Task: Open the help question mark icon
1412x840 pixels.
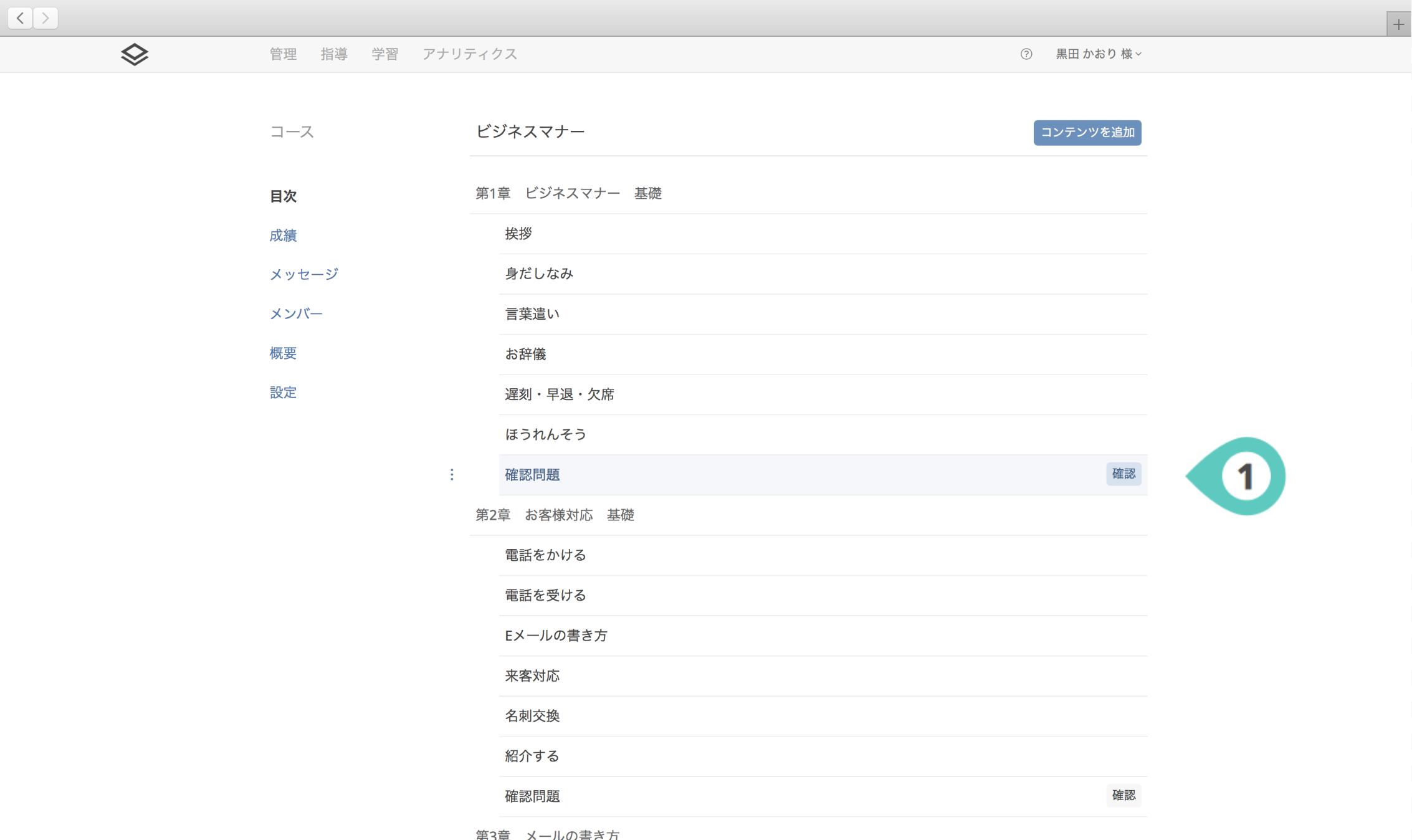Action: click(1026, 54)
